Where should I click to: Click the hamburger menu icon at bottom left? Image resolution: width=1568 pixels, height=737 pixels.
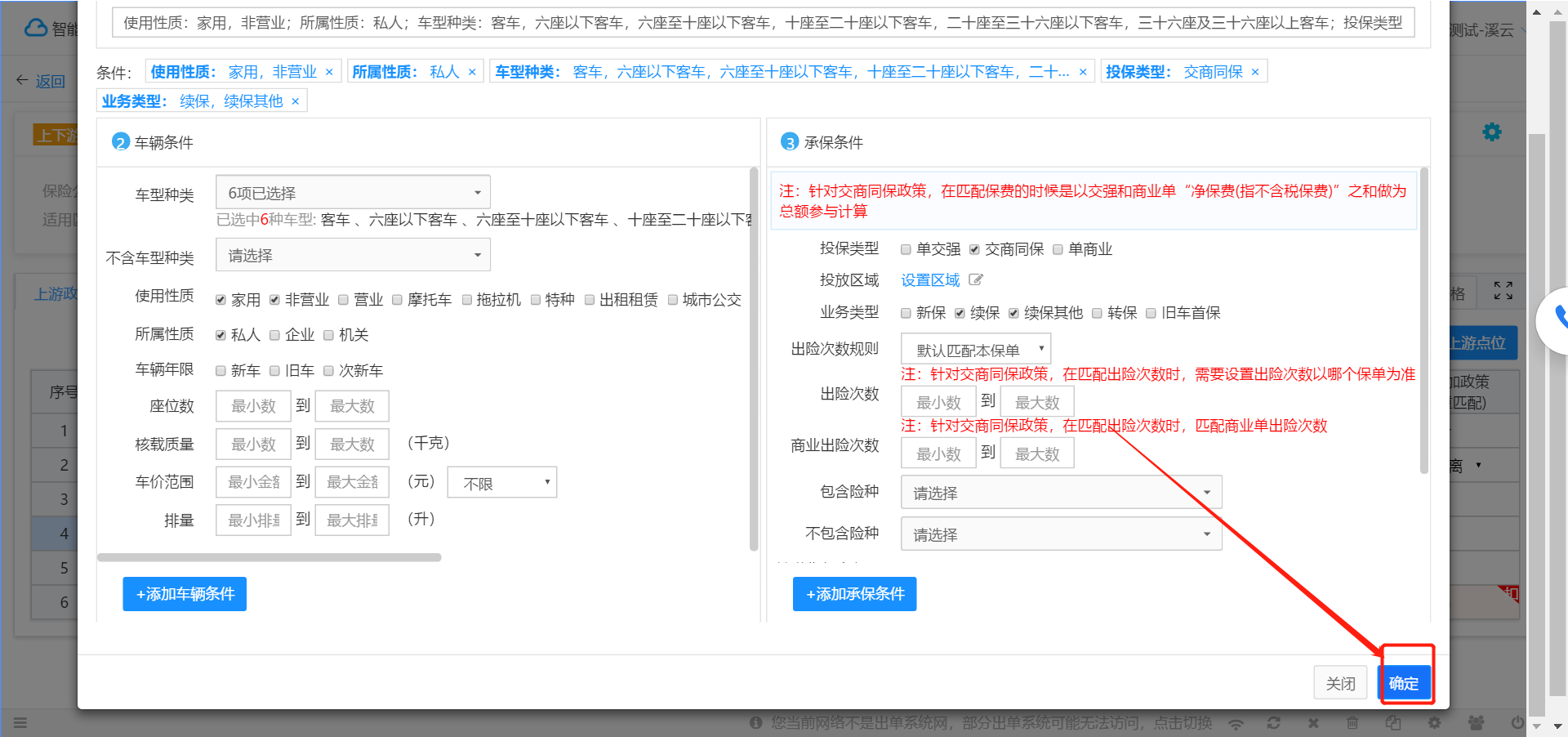(x=20, y=723)
